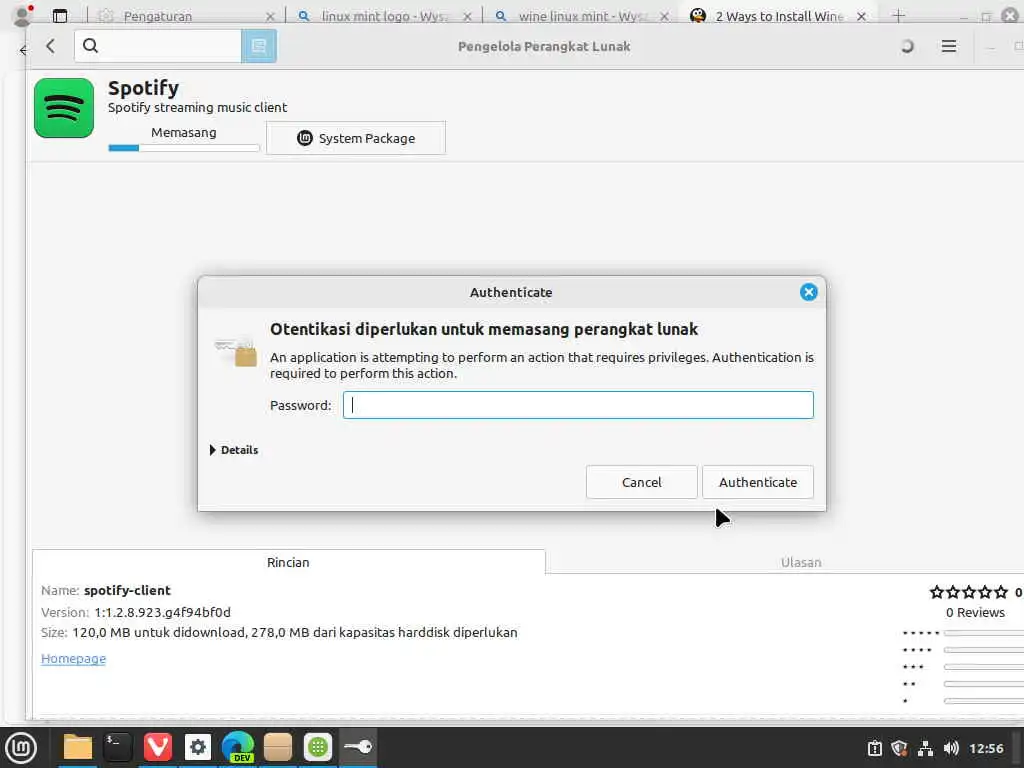
Task: Switch to the Ulasan tab
Action: pyautogui.click(x=801, y=562)
